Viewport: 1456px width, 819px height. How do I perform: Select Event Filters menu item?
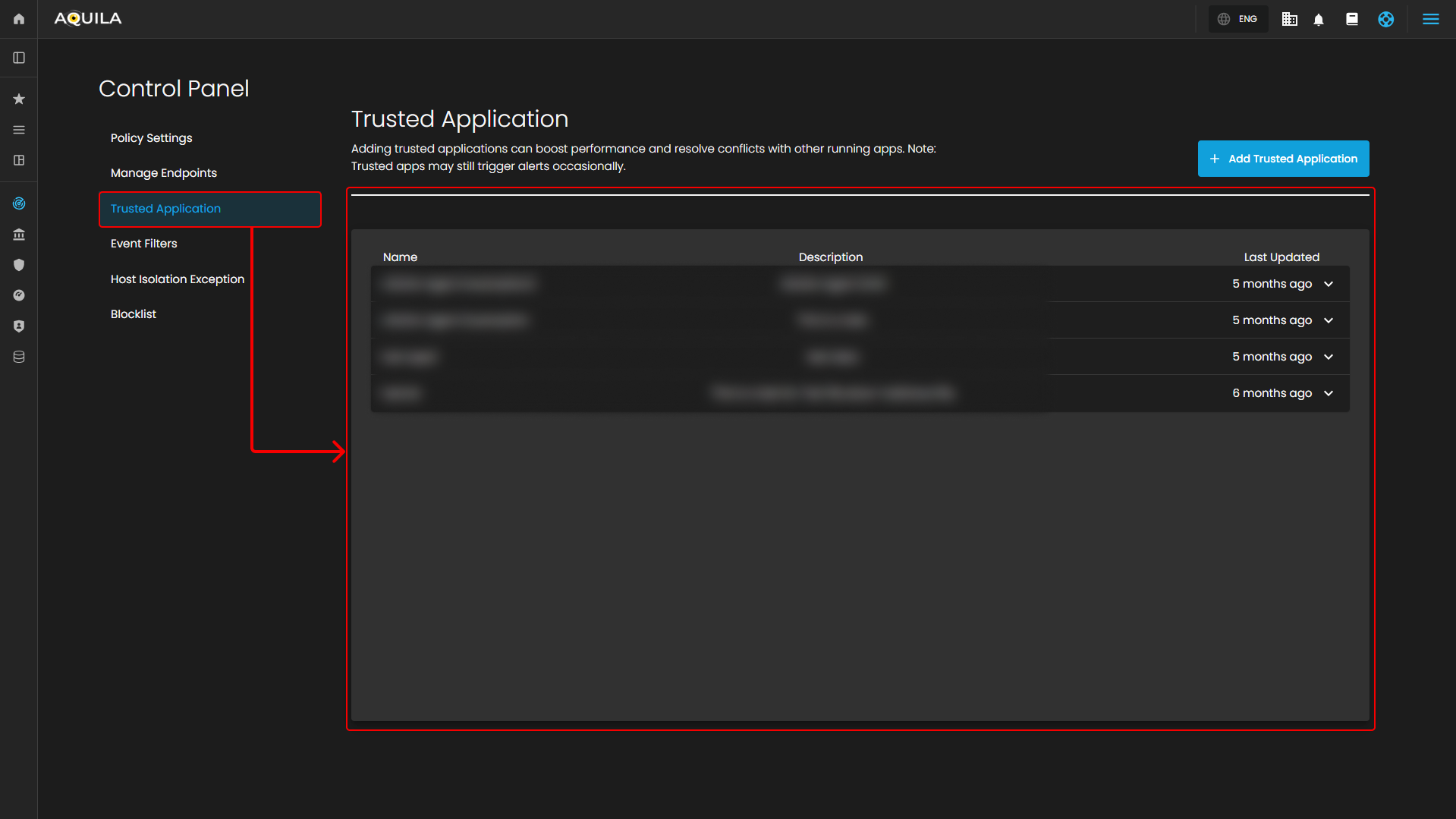[143, 244]
